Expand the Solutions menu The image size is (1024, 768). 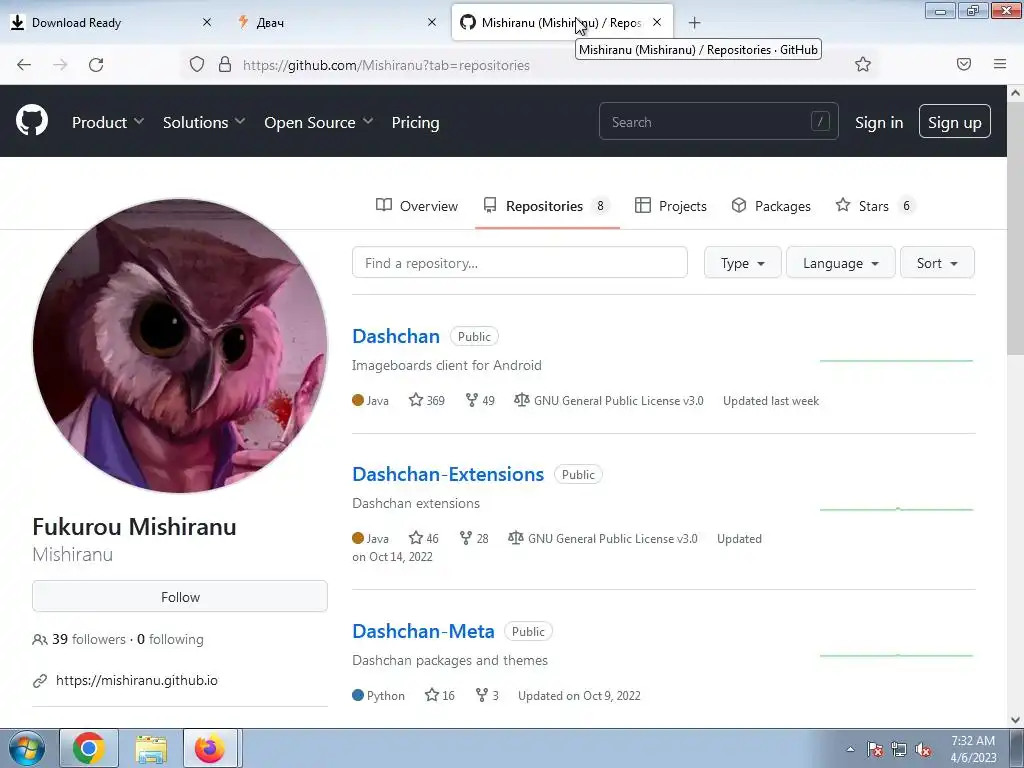204,122
